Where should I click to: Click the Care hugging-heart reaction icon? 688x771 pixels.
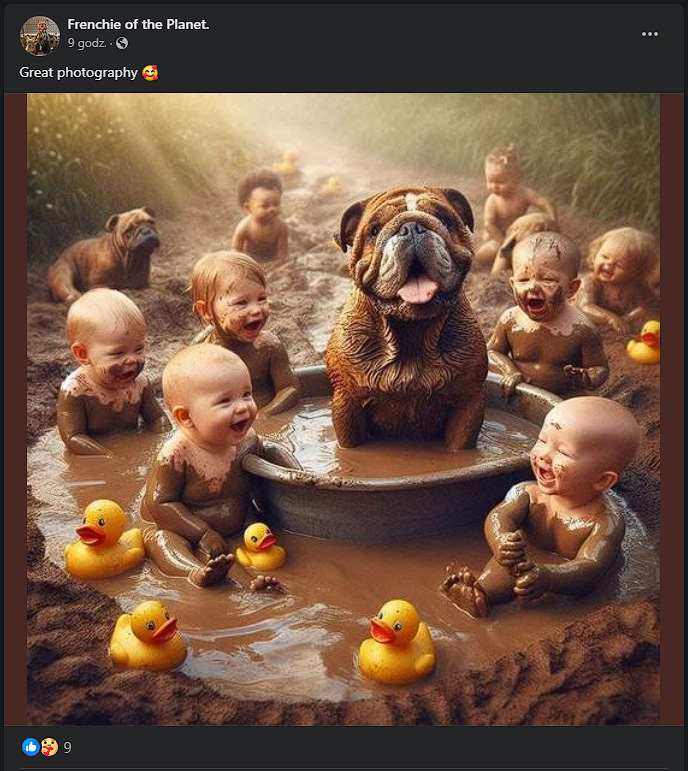tap(49, 747)
